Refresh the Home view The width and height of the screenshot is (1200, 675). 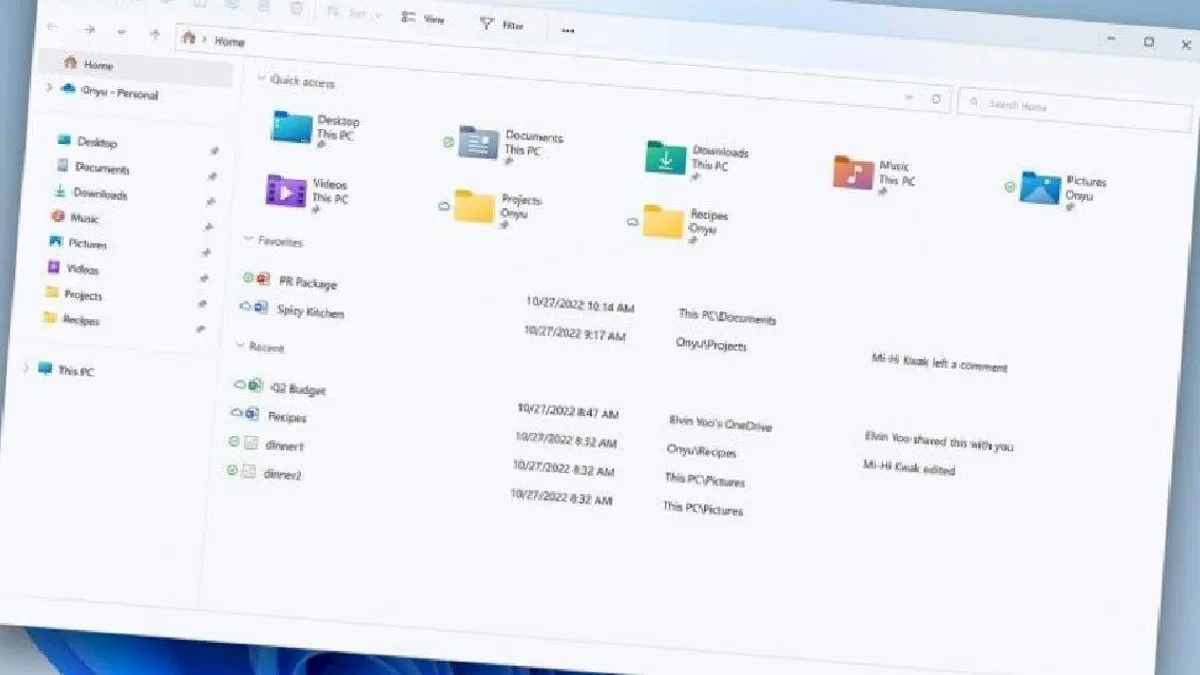tap(936, 99)
